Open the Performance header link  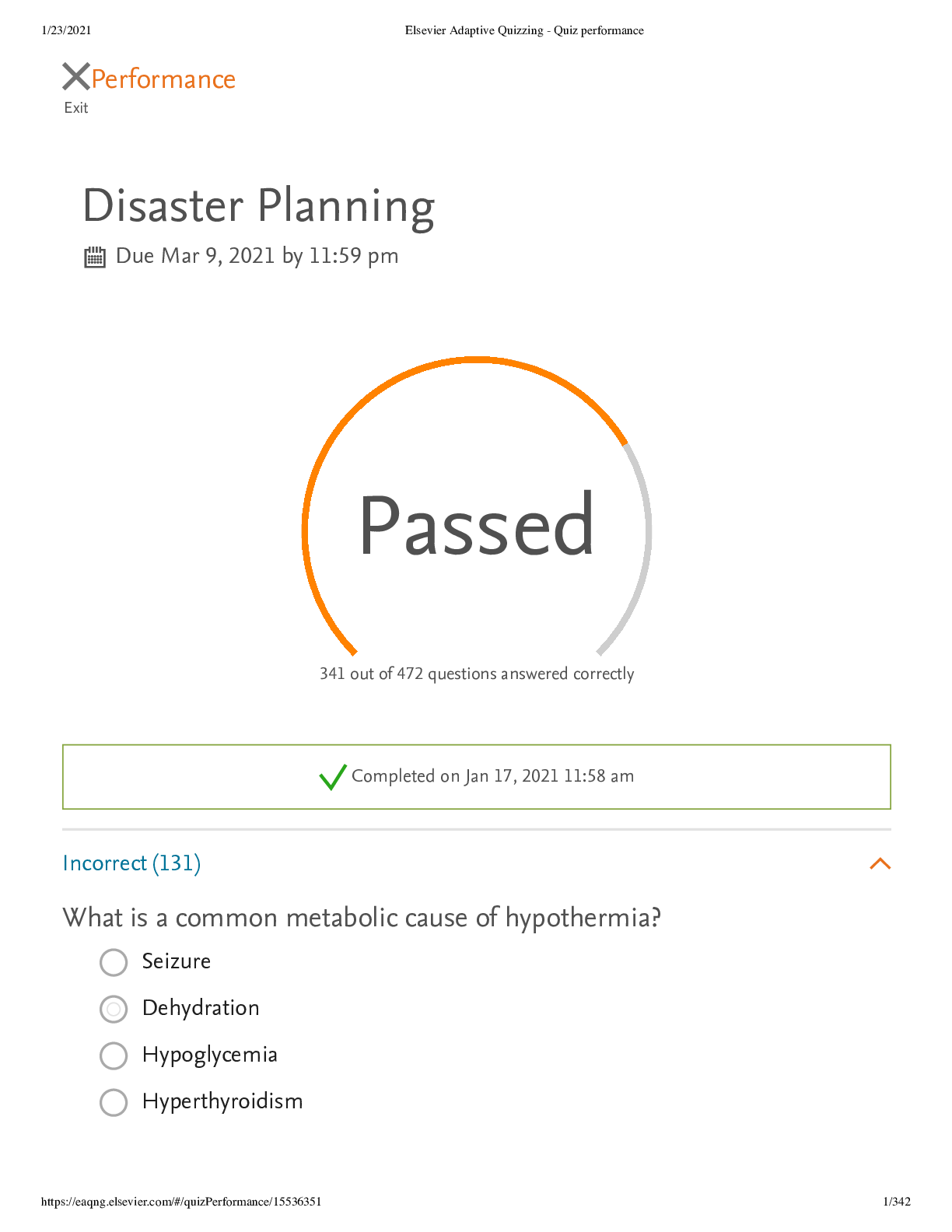(163, 79)
